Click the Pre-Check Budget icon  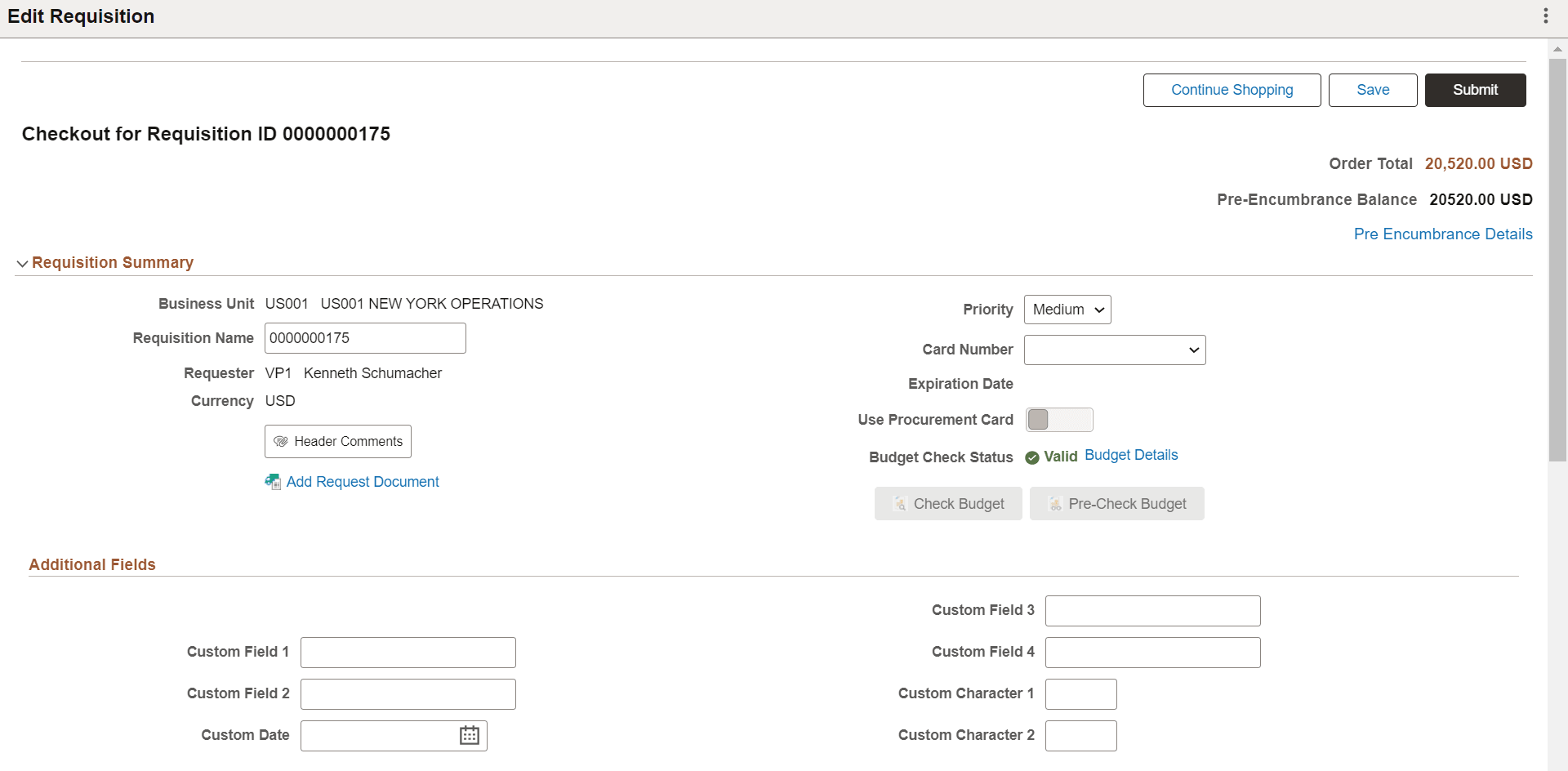coord(1054,503)
